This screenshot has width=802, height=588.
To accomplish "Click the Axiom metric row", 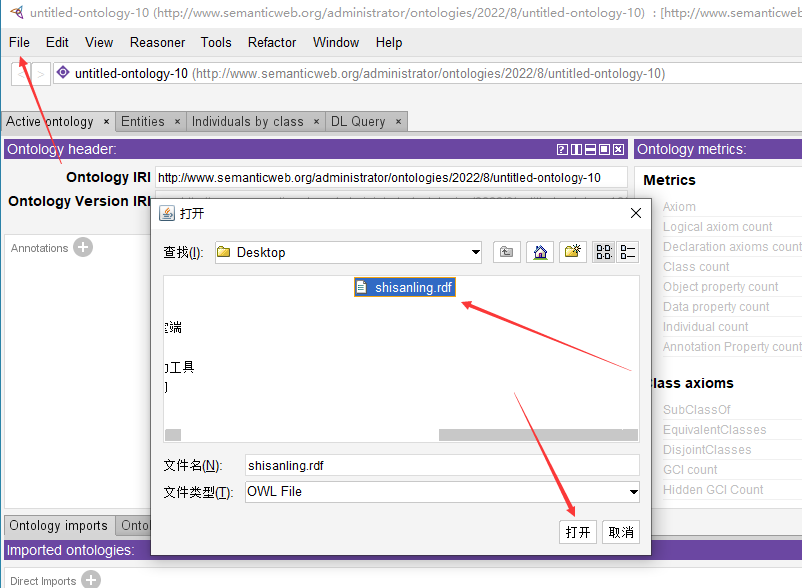I will (679, 207).
